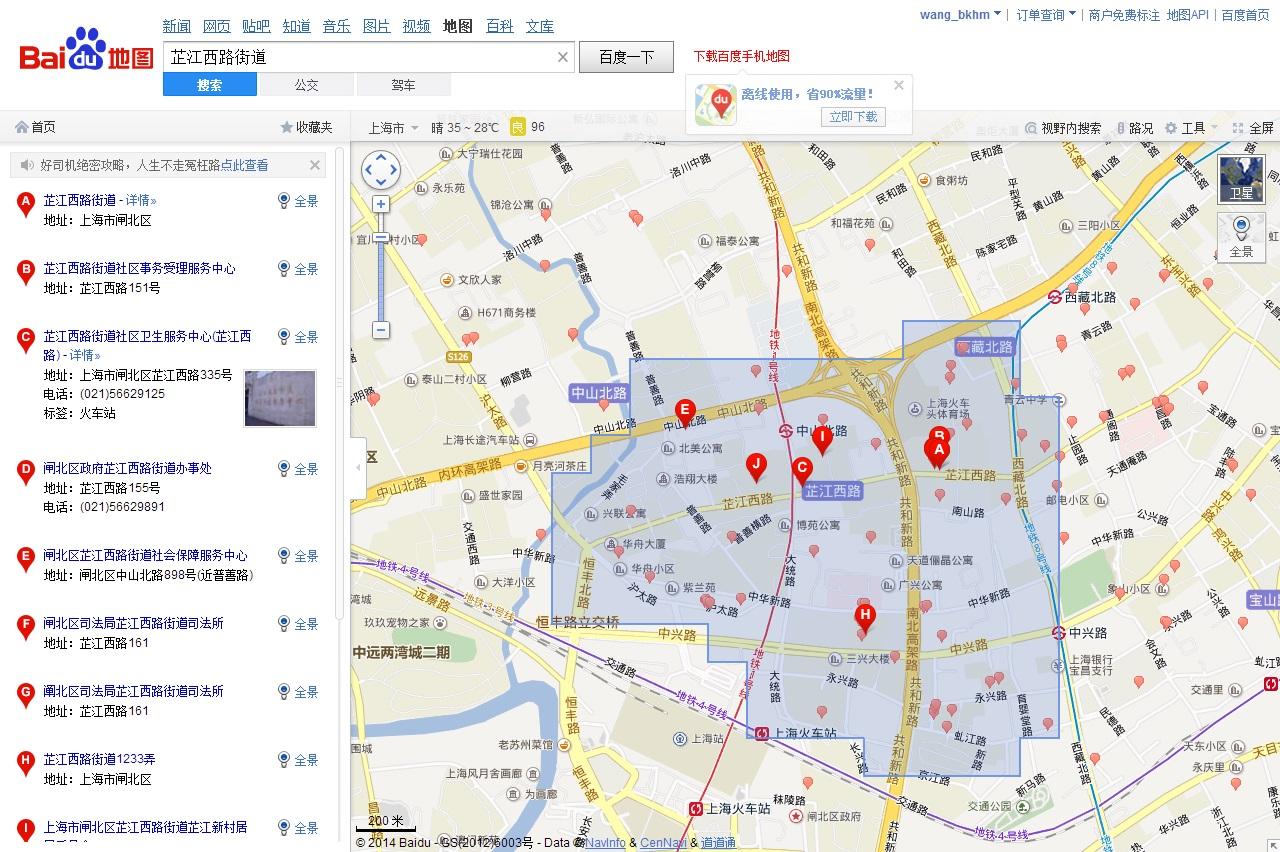Viewport: 1280px width, 852px height.
Task: Zoom in with the plus button
Action: 381,204
